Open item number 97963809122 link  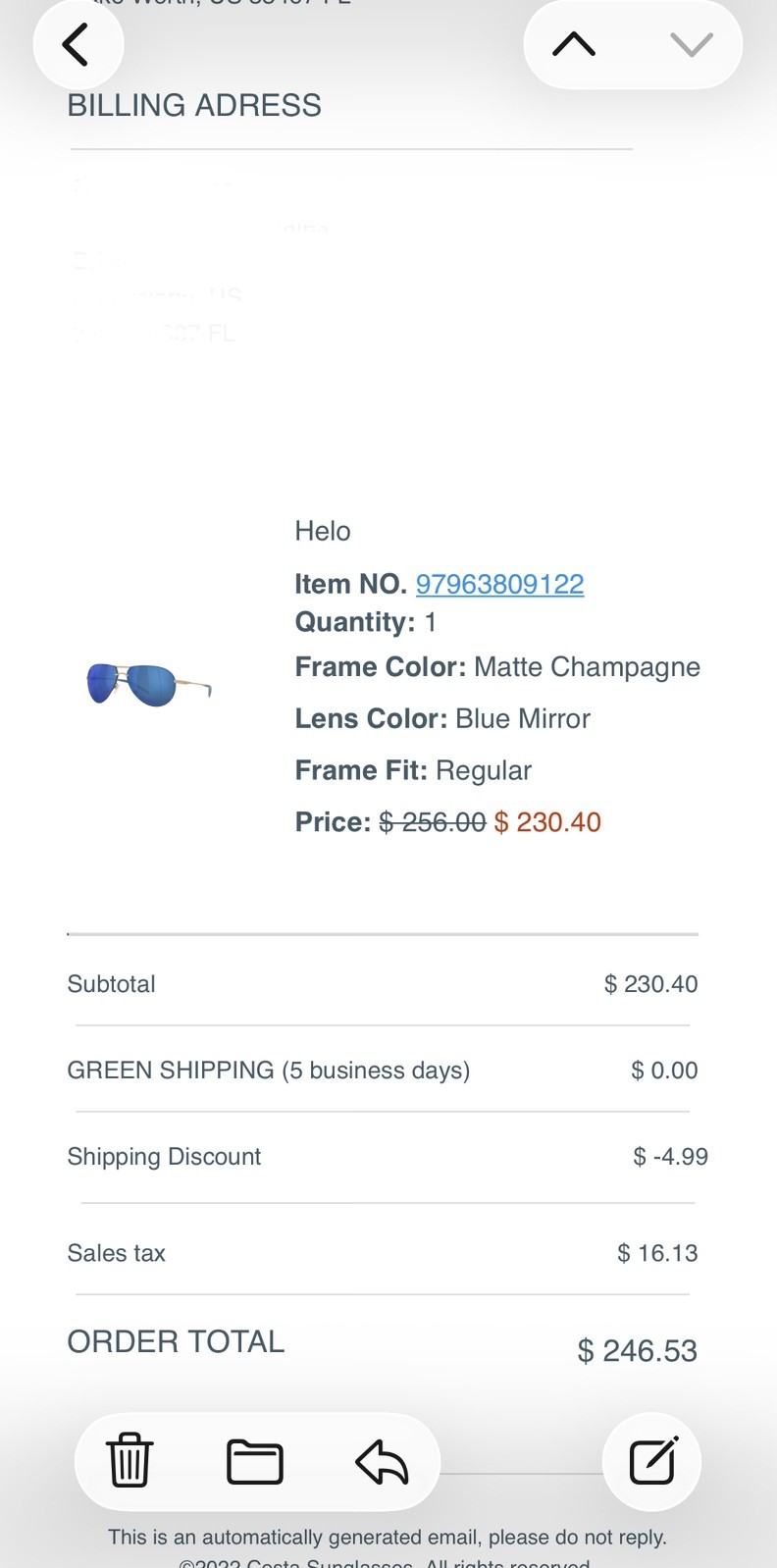pyautogui.click(x=499, y=584)
